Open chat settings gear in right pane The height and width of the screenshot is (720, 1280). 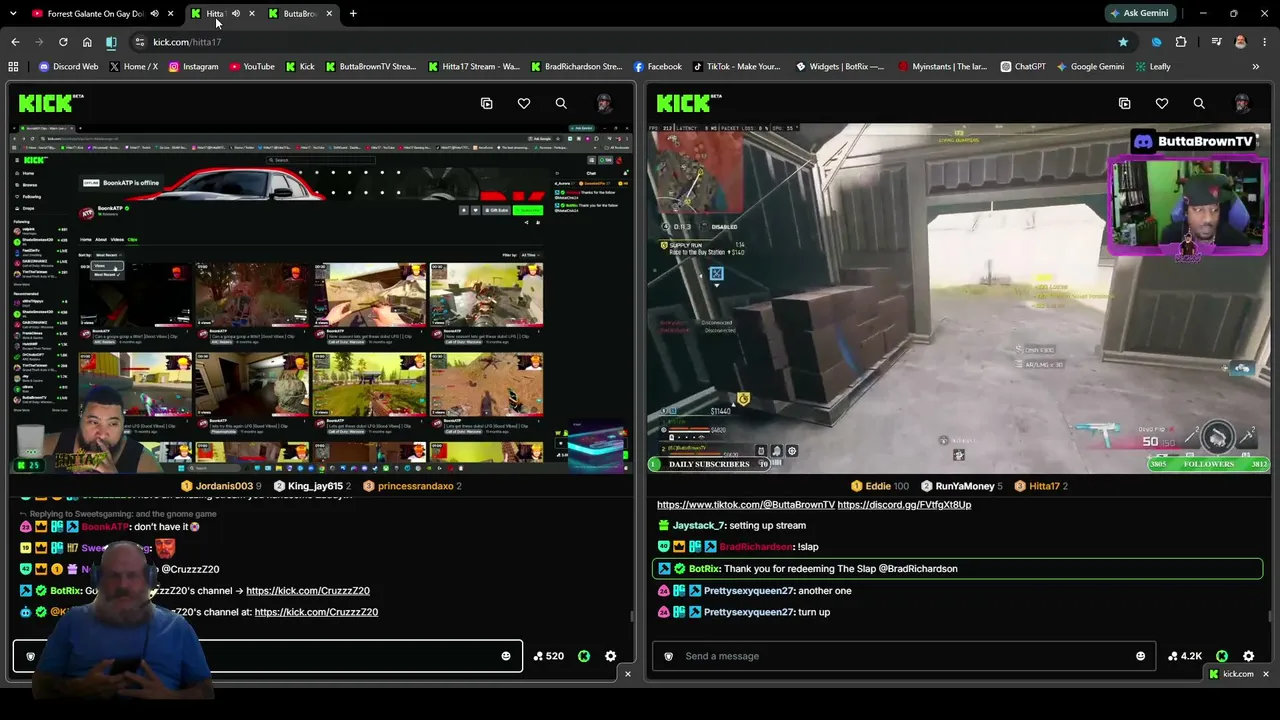tap(1249, 656)
